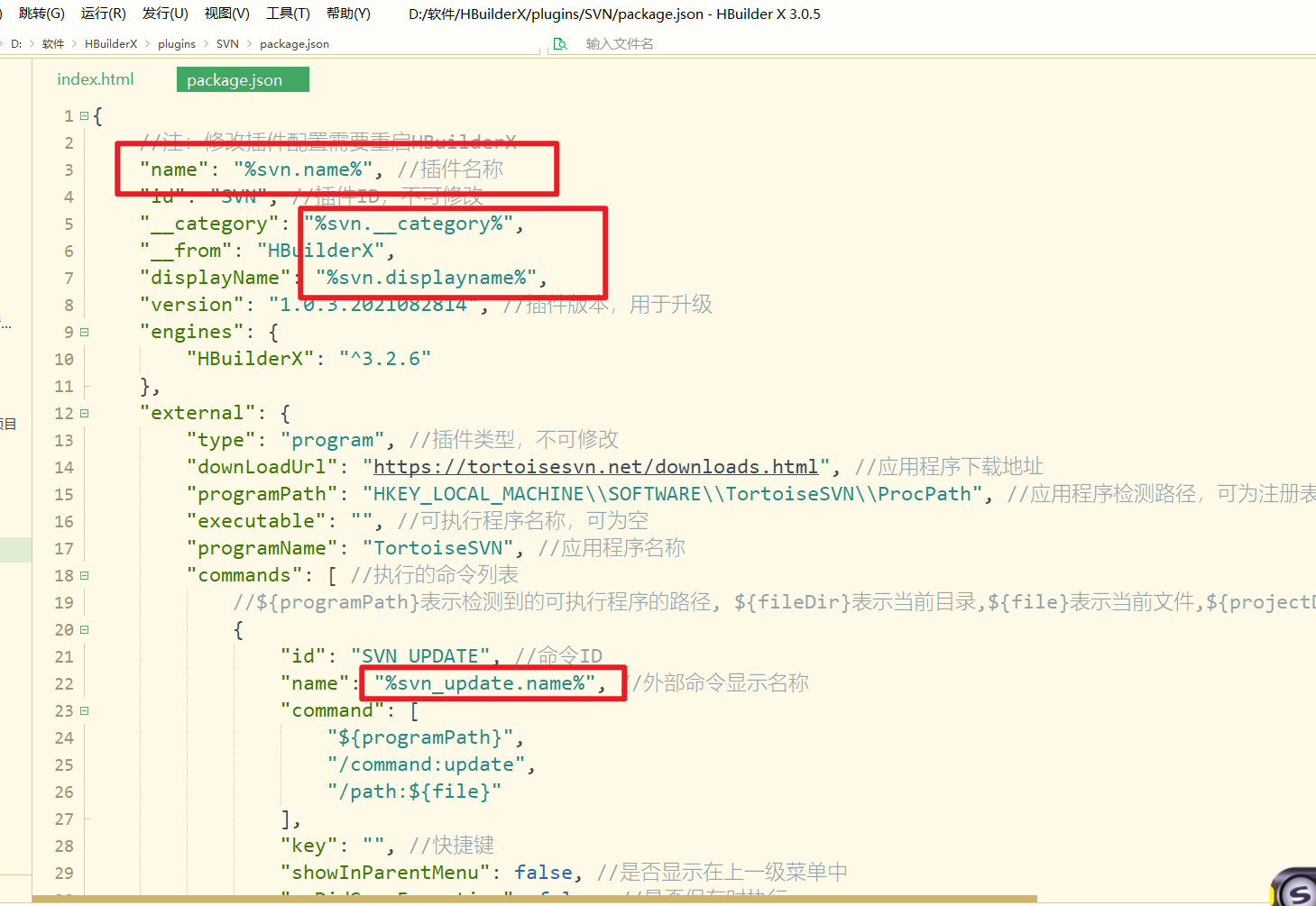Viewport: 1316px width, 906px height.
Task: Collapse the "engines" block on line 9
Action: coord(84,333)
